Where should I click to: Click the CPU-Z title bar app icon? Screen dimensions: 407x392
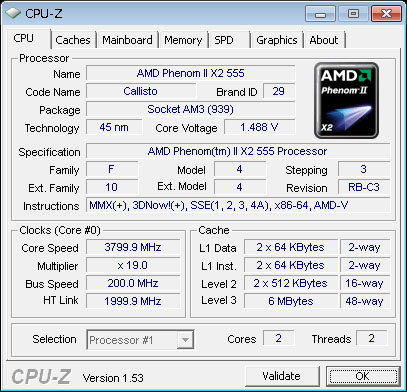click(x=13, y=14)
